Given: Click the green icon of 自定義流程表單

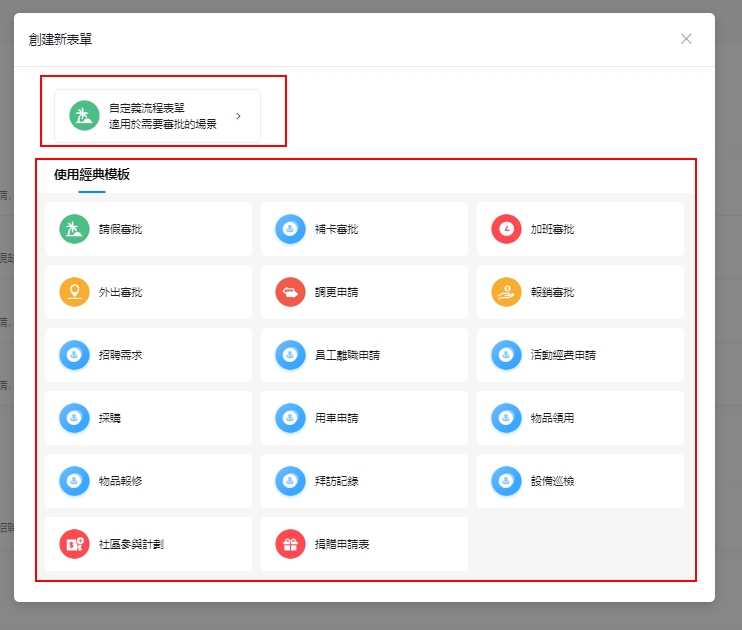Looking at the screenshot, I should coord(84,116).
